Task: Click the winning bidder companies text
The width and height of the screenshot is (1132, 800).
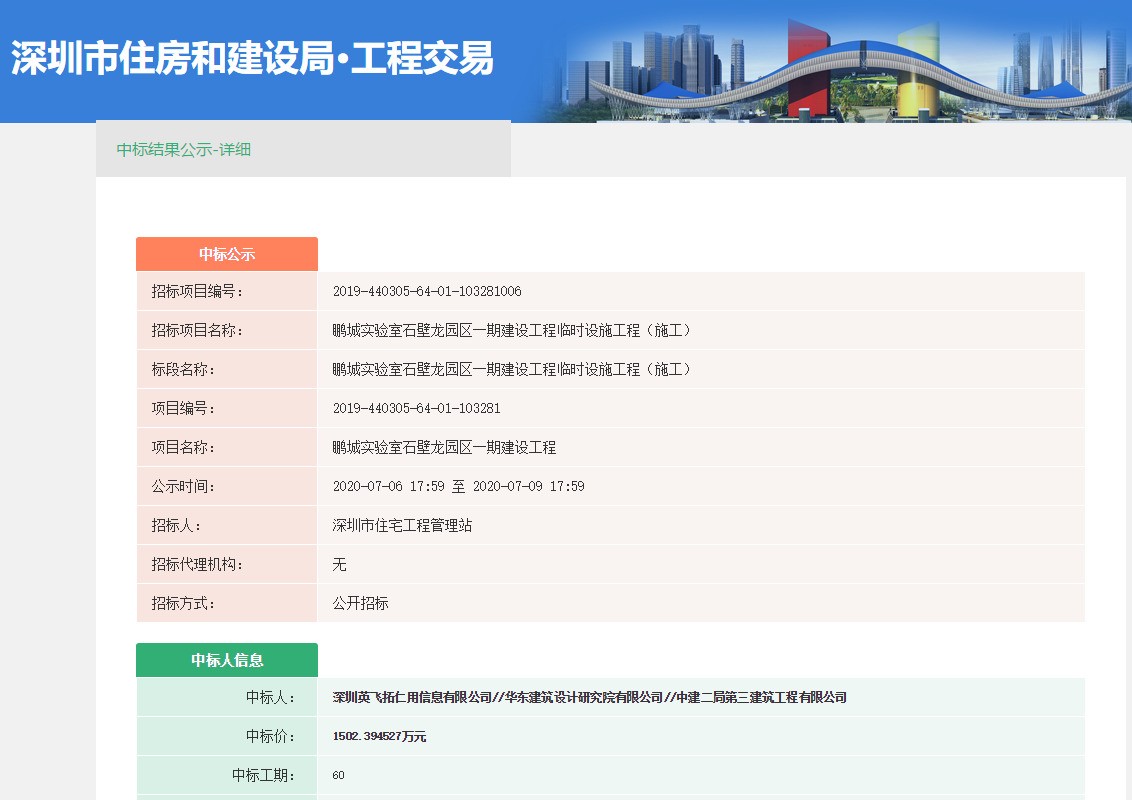Action: pos(589,697)
